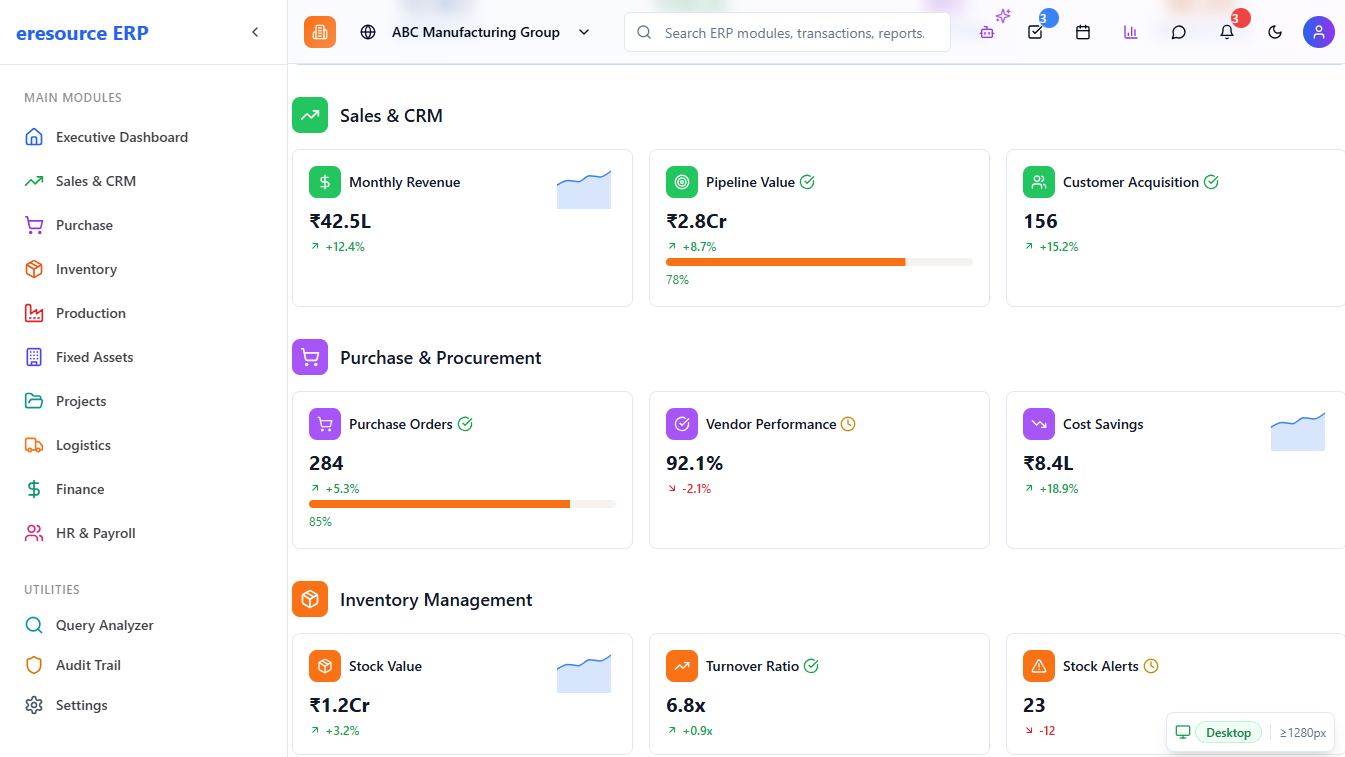Screen dimensions: 1345x757
Task: Click the ERP search input field
Action: 795,33
